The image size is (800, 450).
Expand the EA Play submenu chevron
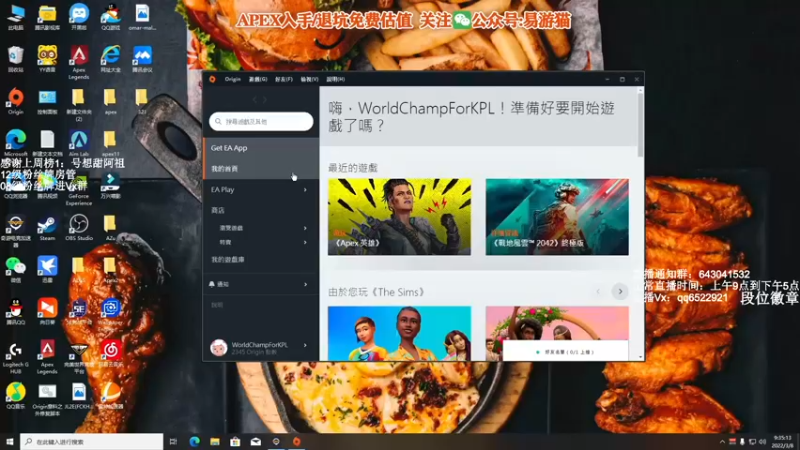pos(305,190)
